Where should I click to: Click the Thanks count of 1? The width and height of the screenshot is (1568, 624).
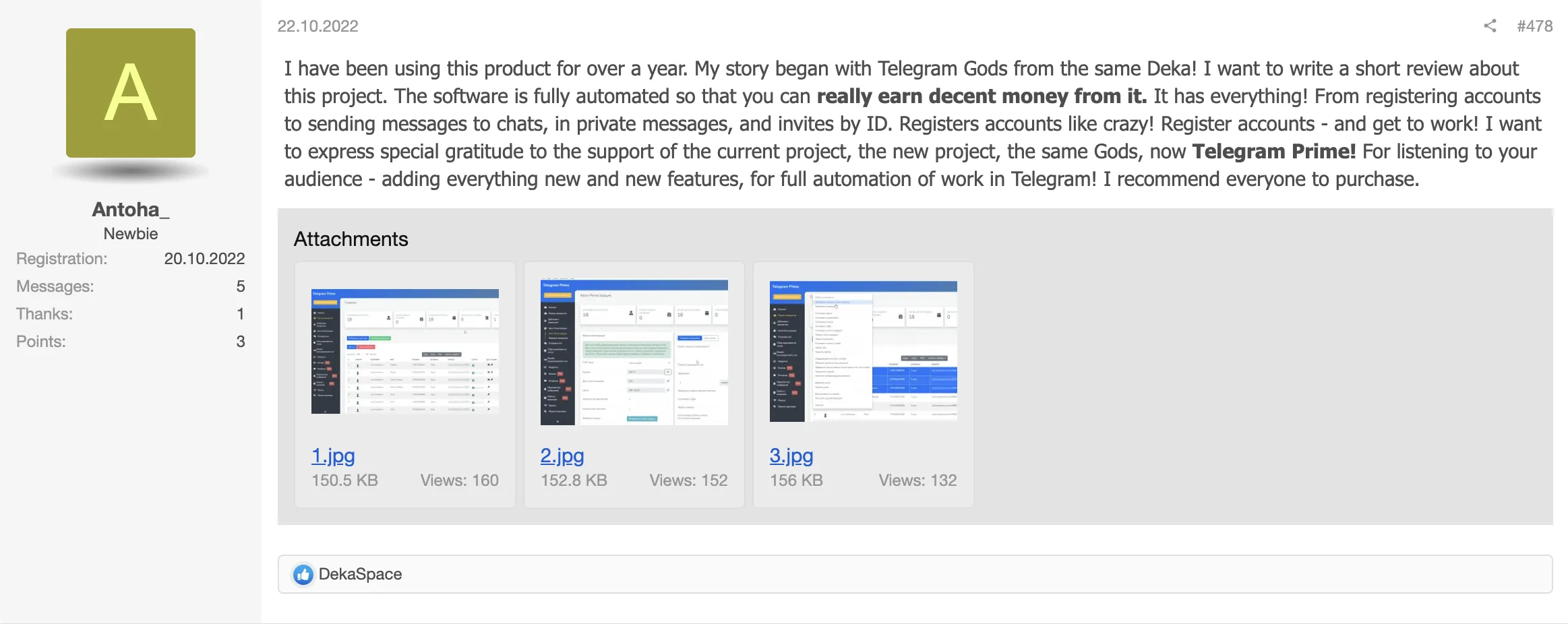240,313
